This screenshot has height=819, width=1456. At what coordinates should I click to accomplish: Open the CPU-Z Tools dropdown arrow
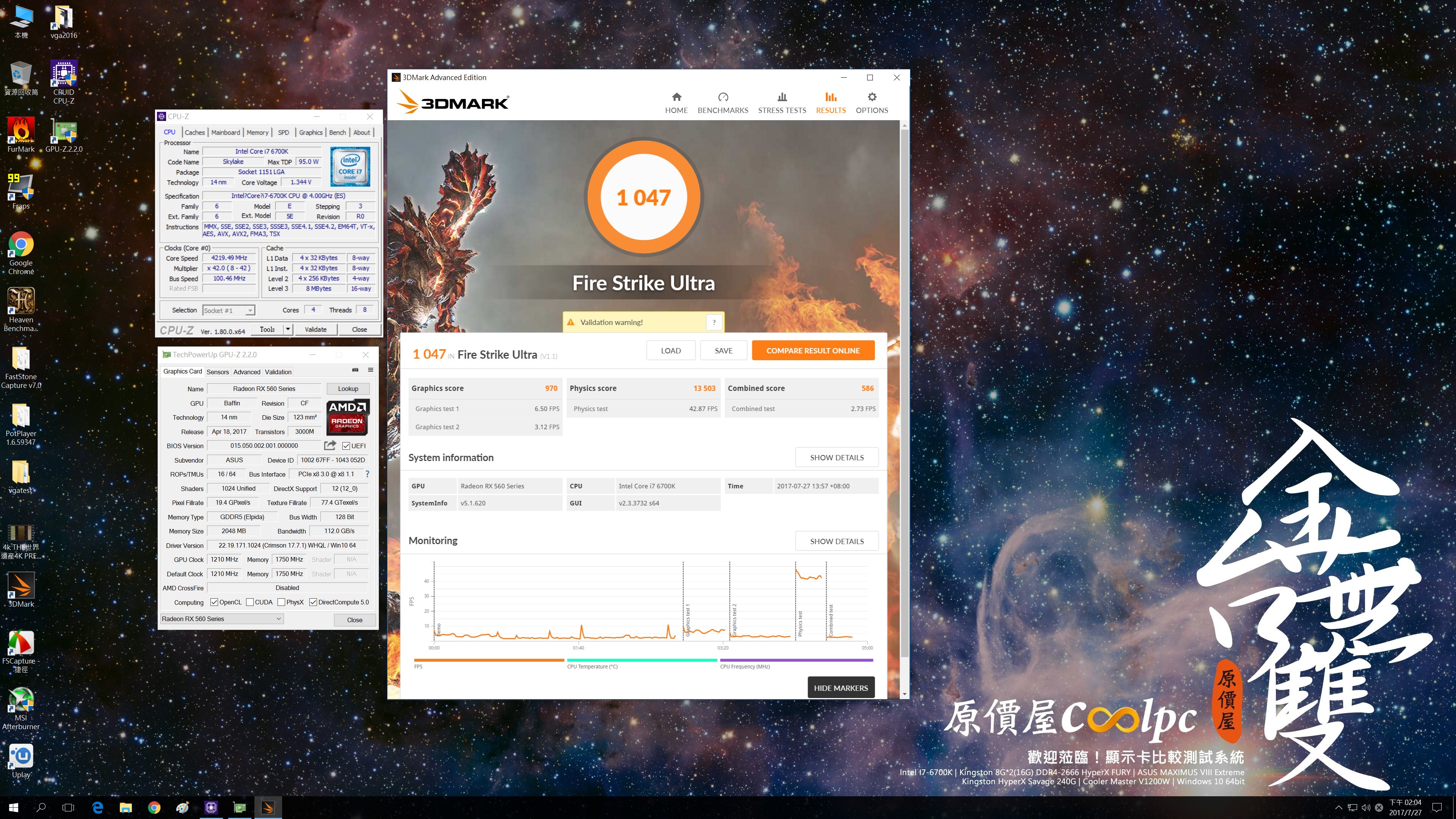point(288,329)
